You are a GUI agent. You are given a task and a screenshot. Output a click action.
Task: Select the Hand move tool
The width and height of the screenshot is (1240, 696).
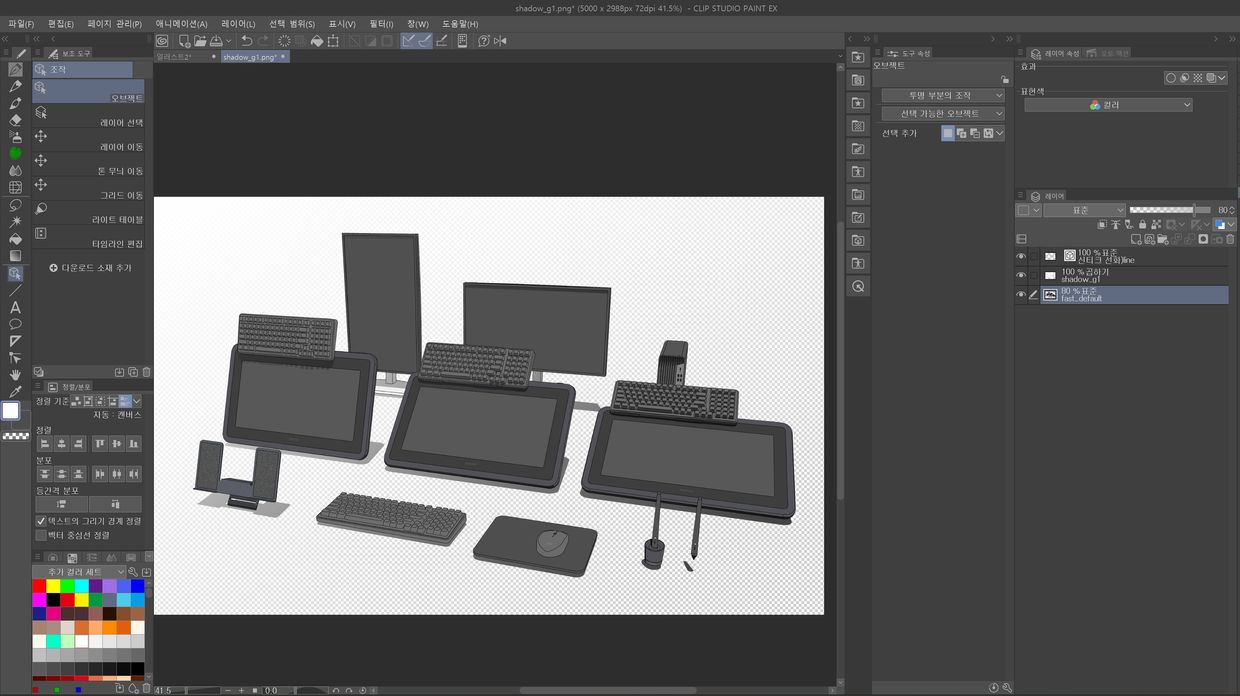15,374
